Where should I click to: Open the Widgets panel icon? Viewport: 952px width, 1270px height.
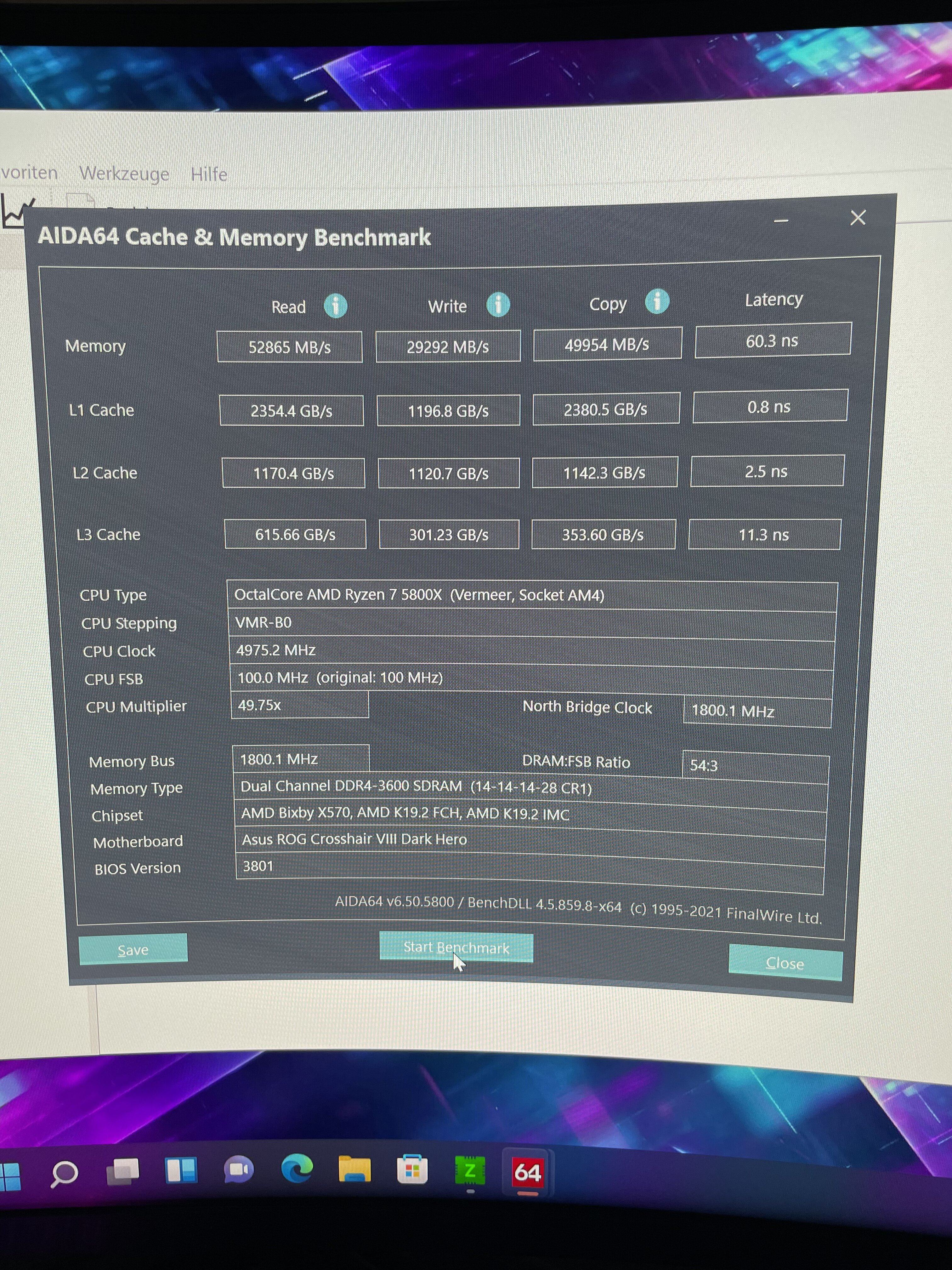click(181, 1170)
